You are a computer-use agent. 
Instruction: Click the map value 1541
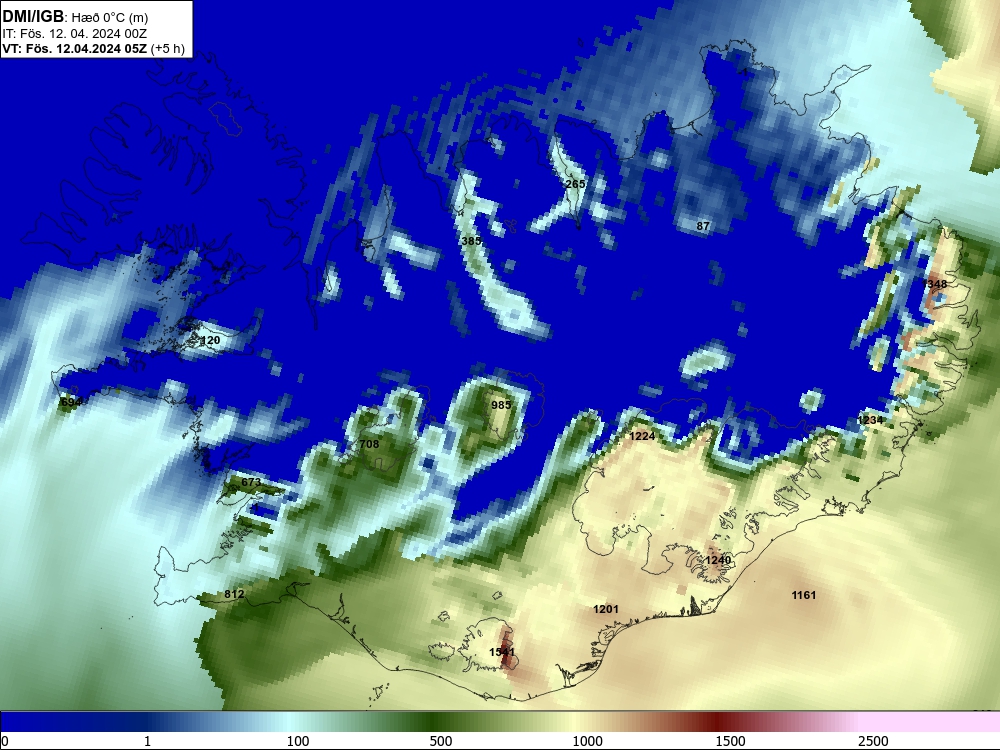pos(502,652)
